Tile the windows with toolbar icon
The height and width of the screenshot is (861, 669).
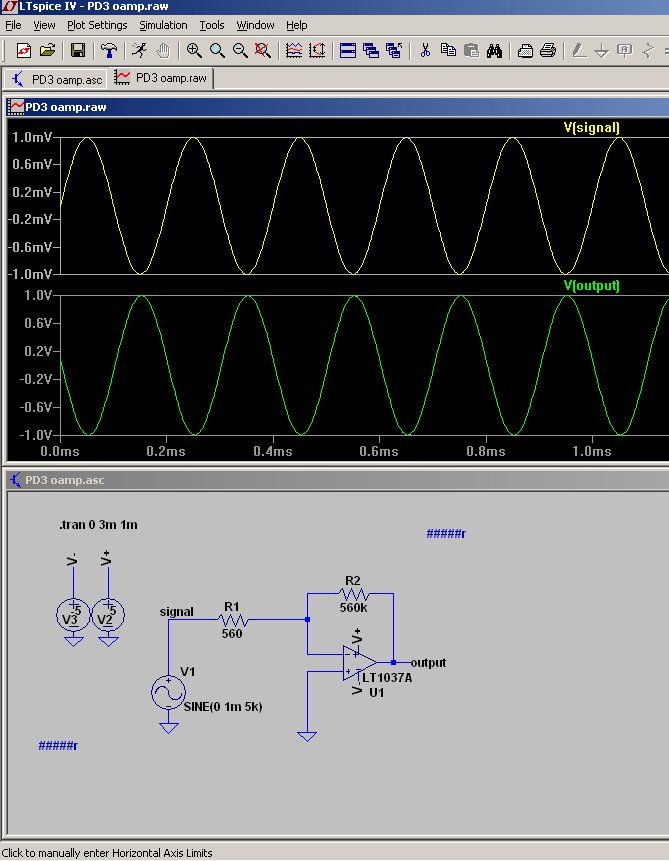pos(348,51)
